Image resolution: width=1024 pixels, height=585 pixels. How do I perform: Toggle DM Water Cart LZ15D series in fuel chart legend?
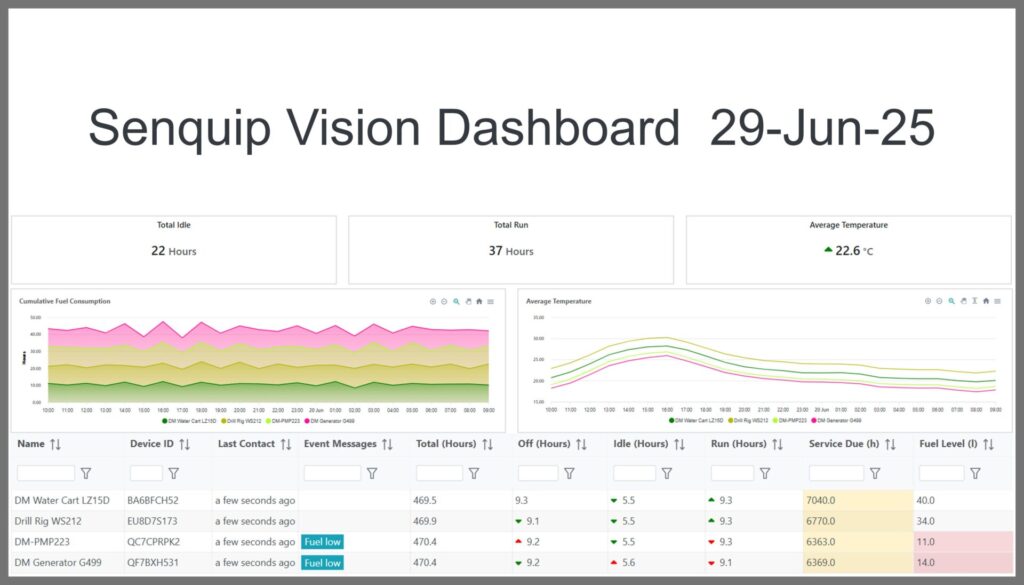coord(189,421)
